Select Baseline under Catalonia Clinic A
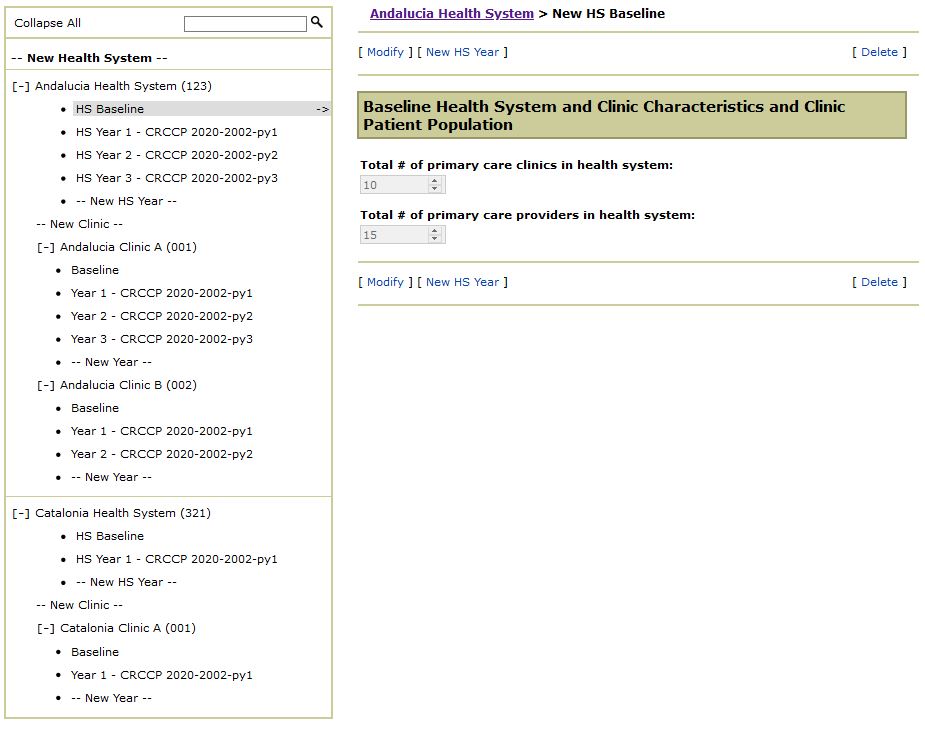Viewport: 925px width, 735px height. pyautogui.click(x=95, y=652)
